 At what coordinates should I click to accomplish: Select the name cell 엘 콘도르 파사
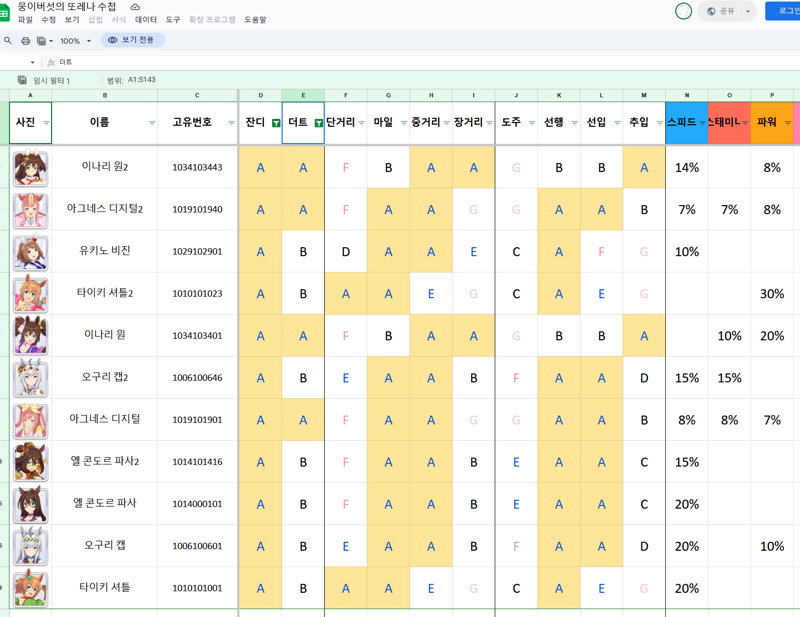tap(105, 504)
